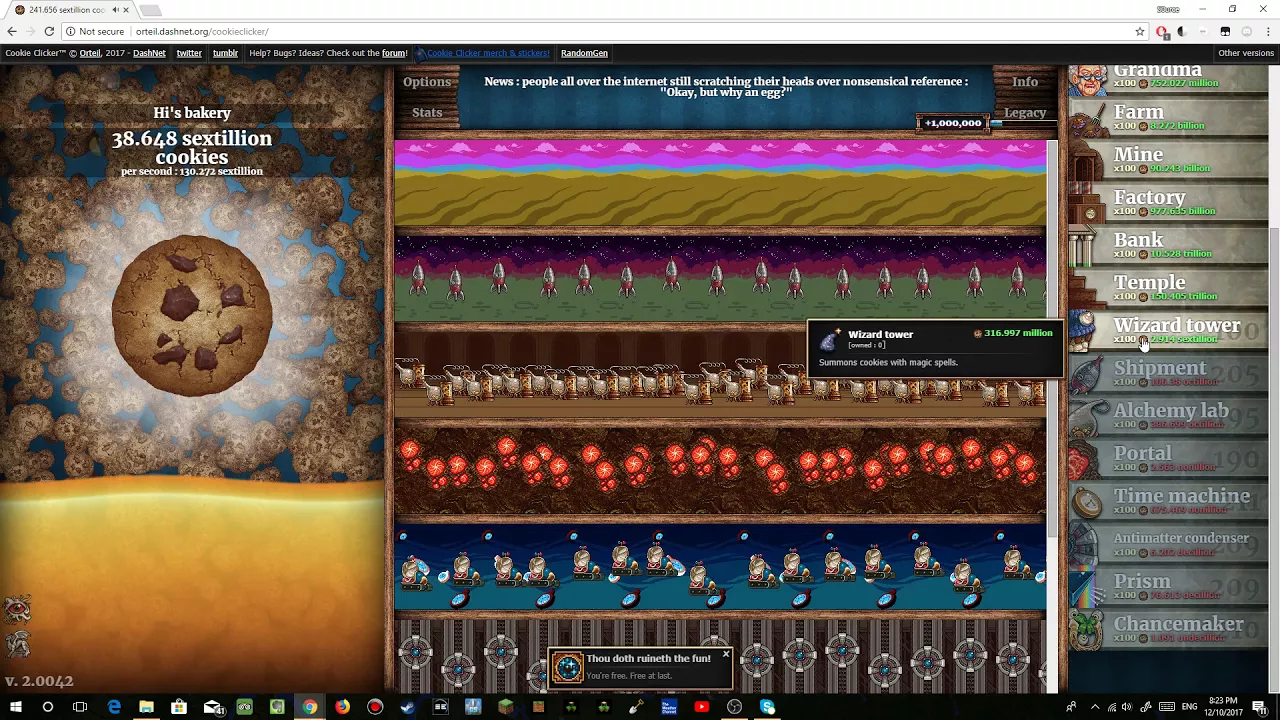Open the RandomGen link
The width and height of the screenshot is (1280, 720).
tap(584, 53)
